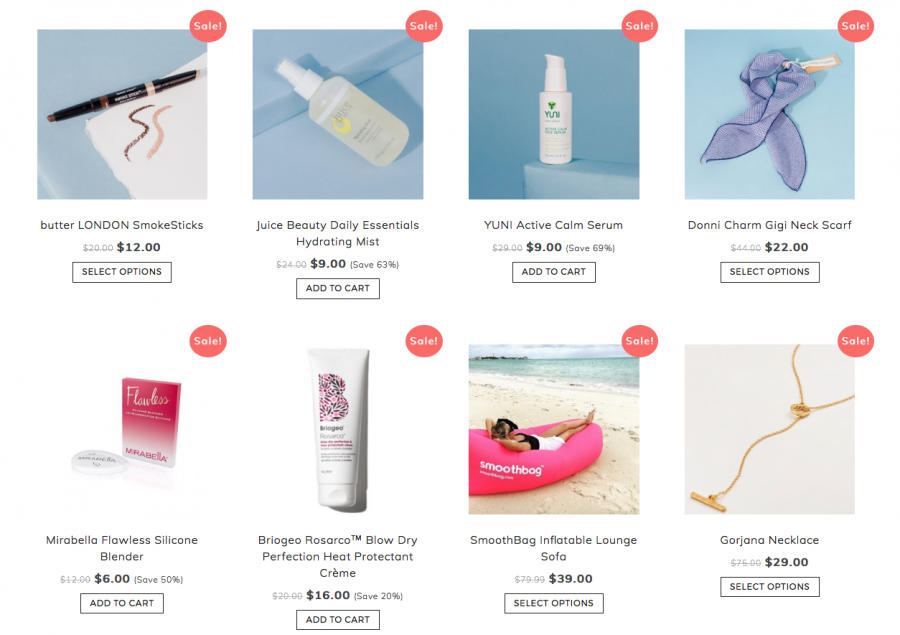Add Briogeo Rosarco heat protectant to cart
Viewport: 900px width, 635px height.
coord(338,620)
